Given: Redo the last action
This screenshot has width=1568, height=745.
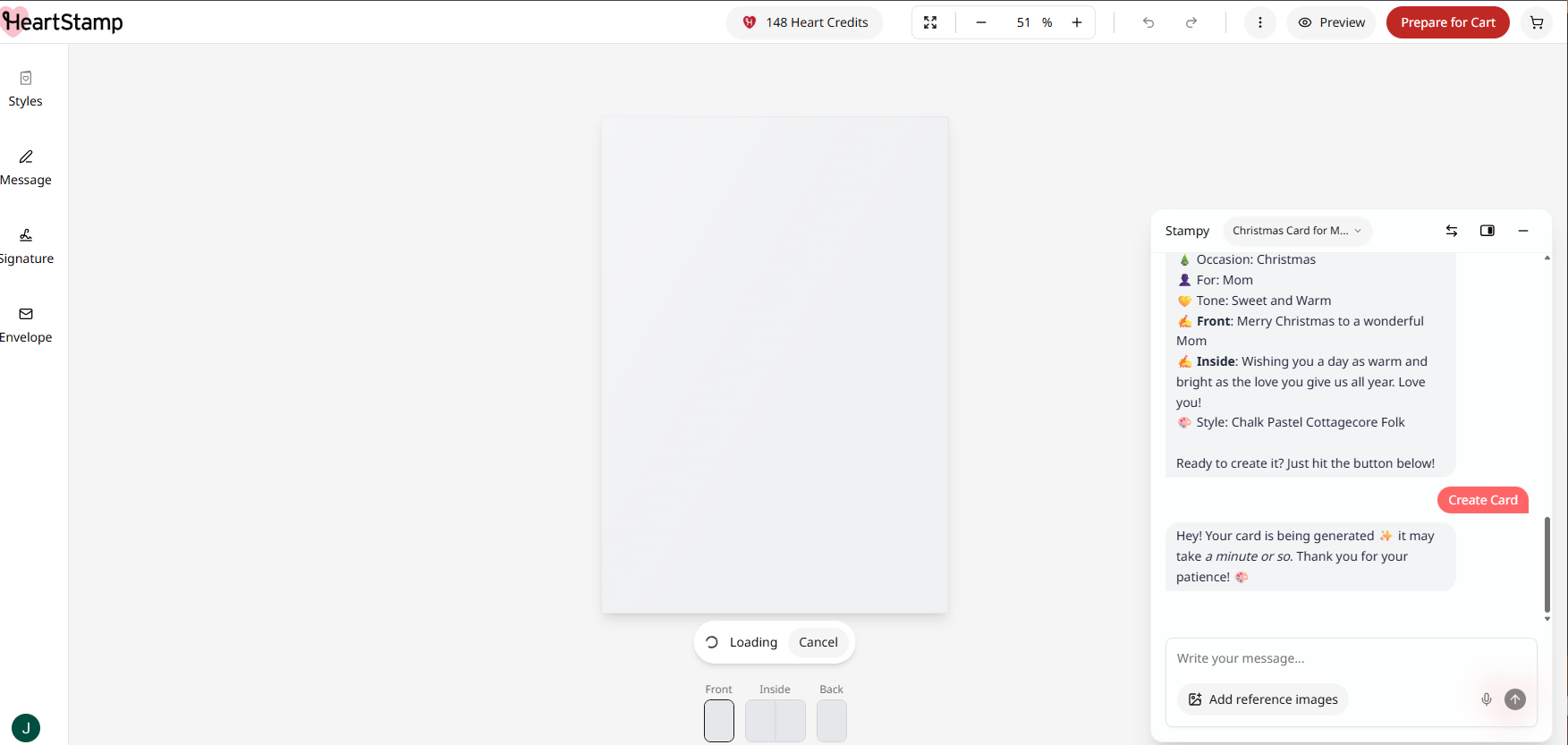Looking at the screenshot, I should (1191, 22).
